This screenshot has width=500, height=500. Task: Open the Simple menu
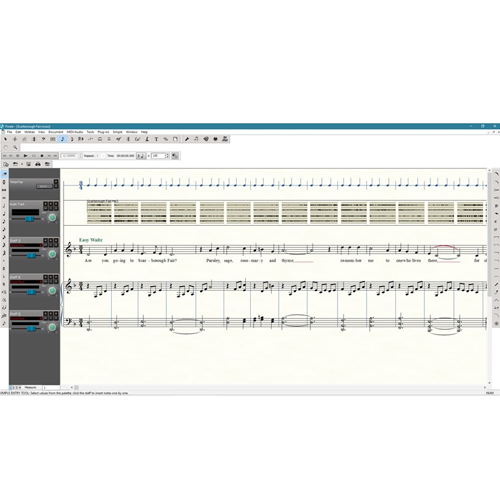pyautogui.click(x=117, y=132)
